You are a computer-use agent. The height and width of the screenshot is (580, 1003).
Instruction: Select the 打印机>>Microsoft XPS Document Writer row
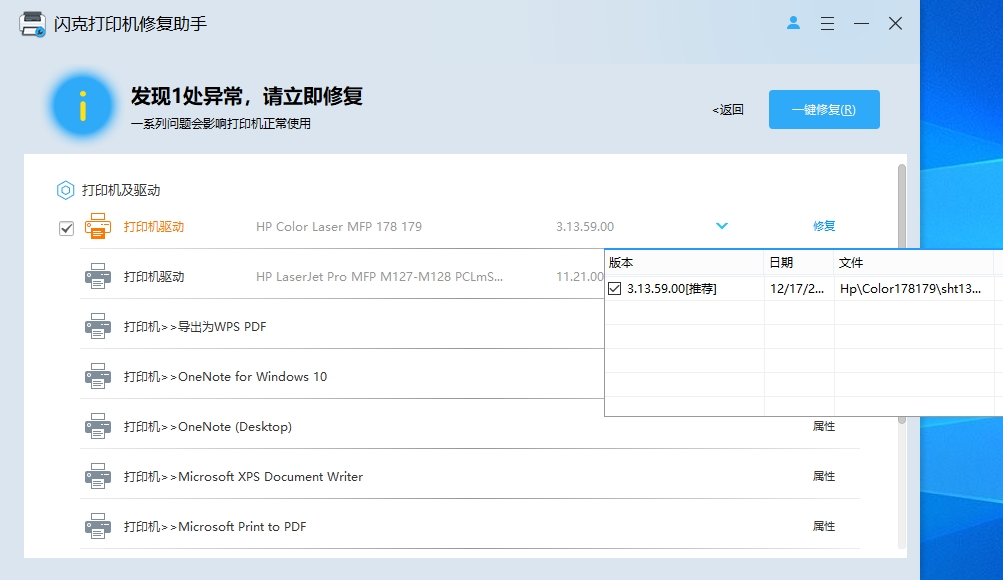click(470, 476)
